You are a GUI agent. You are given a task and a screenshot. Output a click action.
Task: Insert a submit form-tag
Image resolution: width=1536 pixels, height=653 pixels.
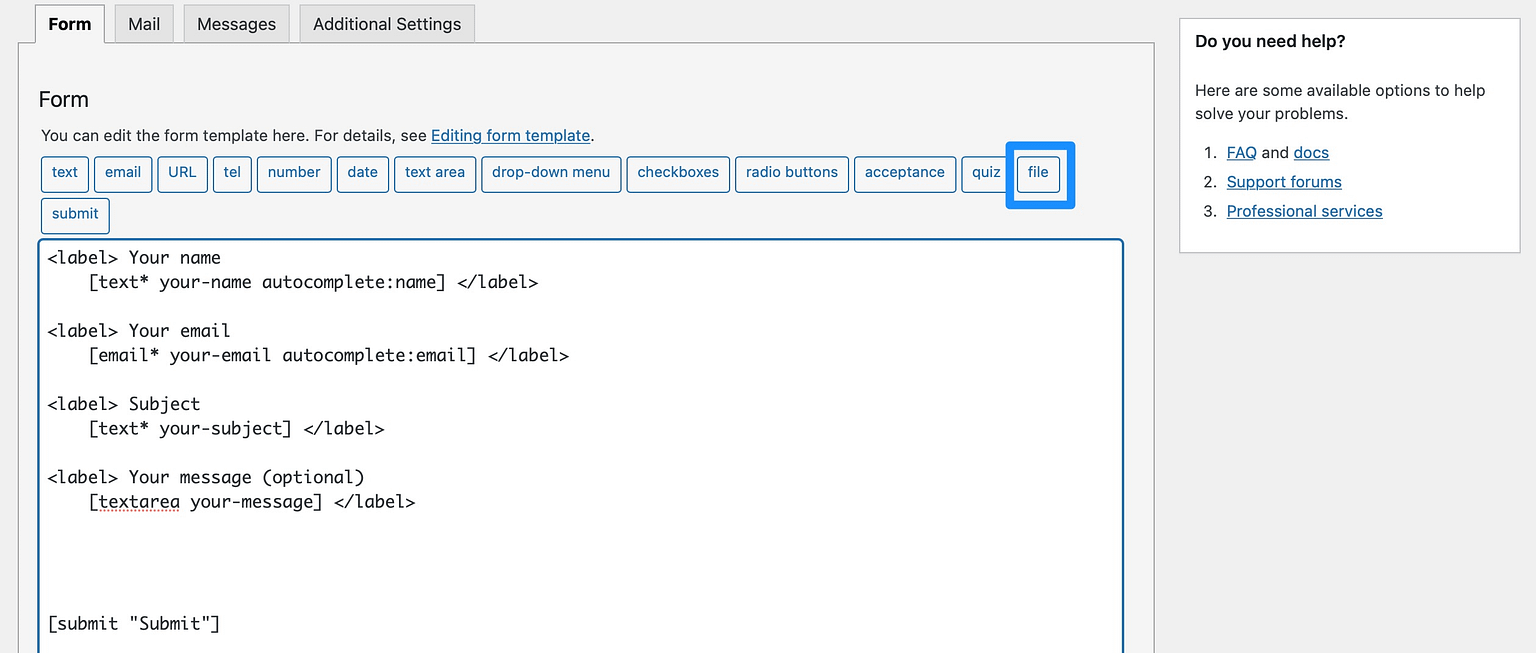click(74, 215)
